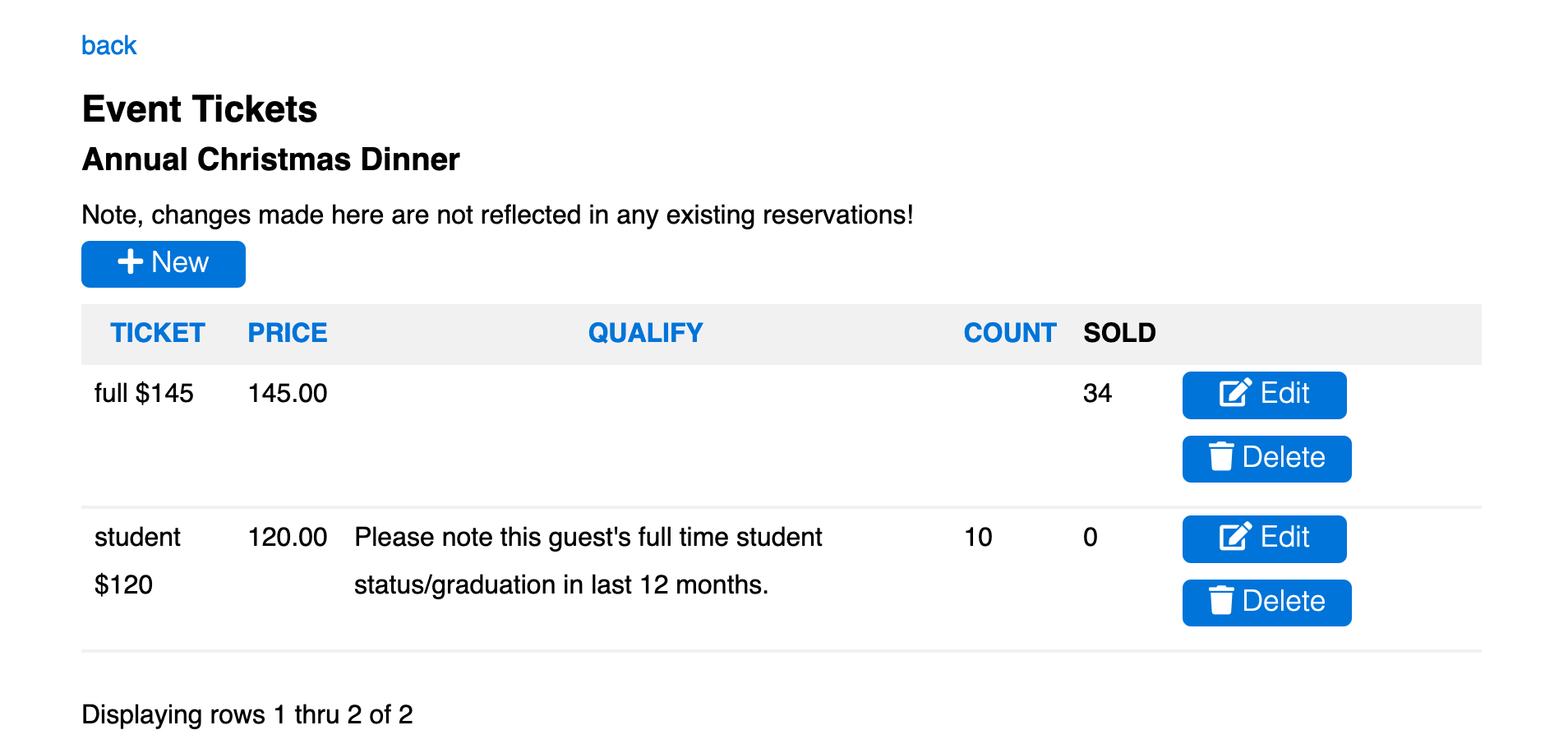Click the student ticket count 10
This screenshot has height=753, width=1568.
pos(978,537)
